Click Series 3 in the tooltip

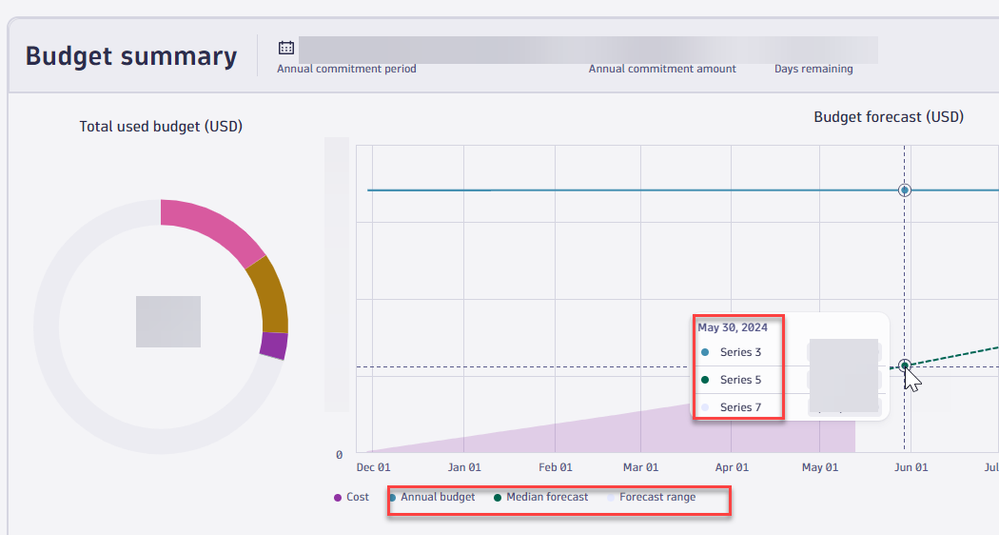740,352
